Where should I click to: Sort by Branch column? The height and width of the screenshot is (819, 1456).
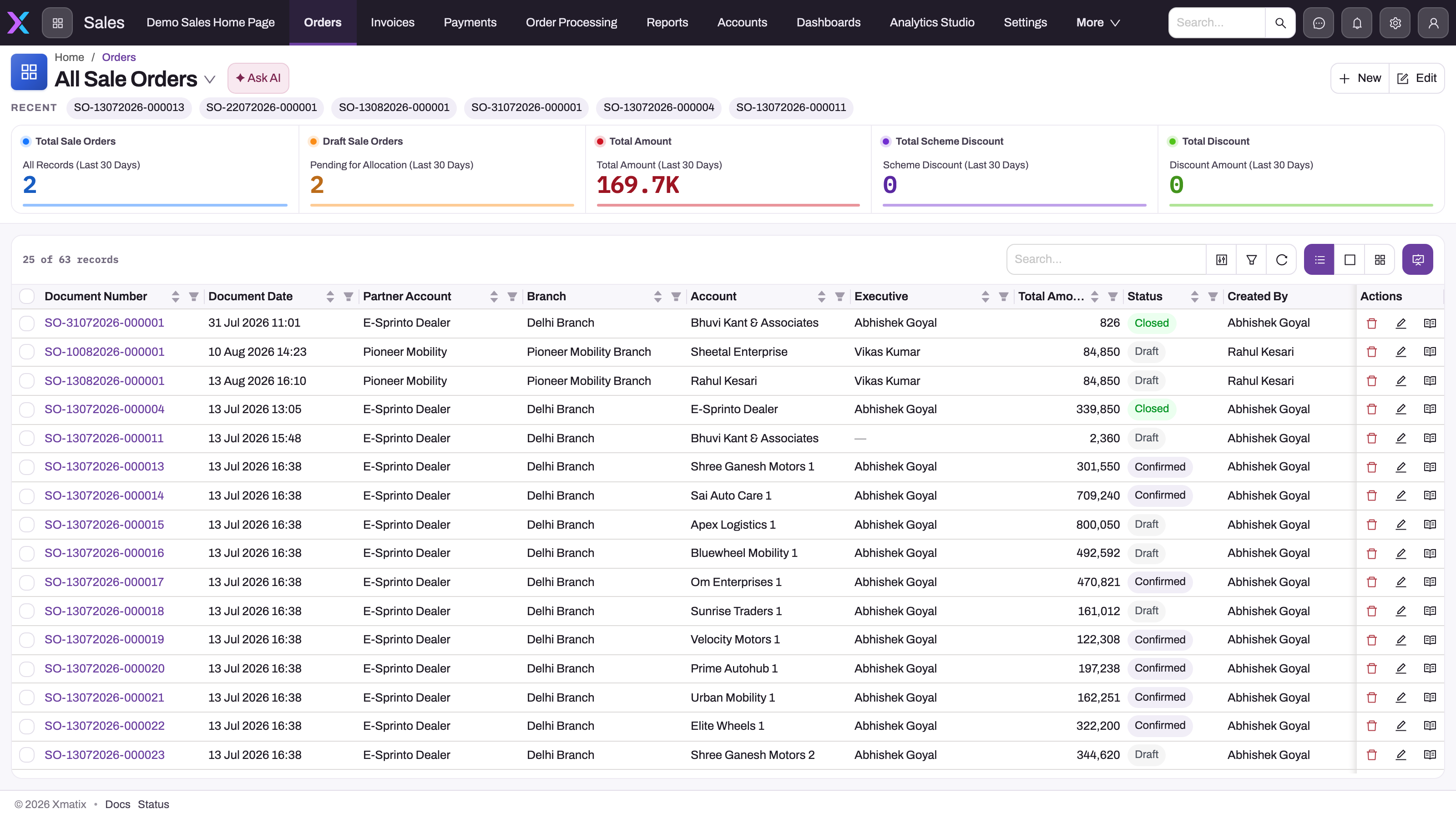pos(657,296)
